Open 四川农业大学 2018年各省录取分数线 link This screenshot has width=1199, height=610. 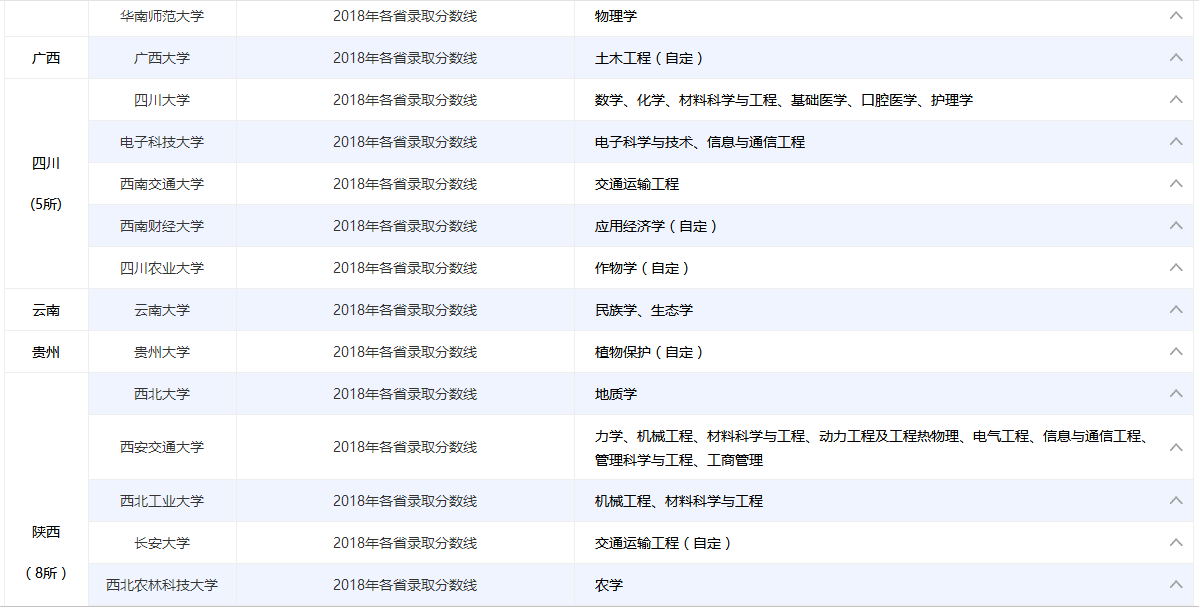(x=405, y=268)
